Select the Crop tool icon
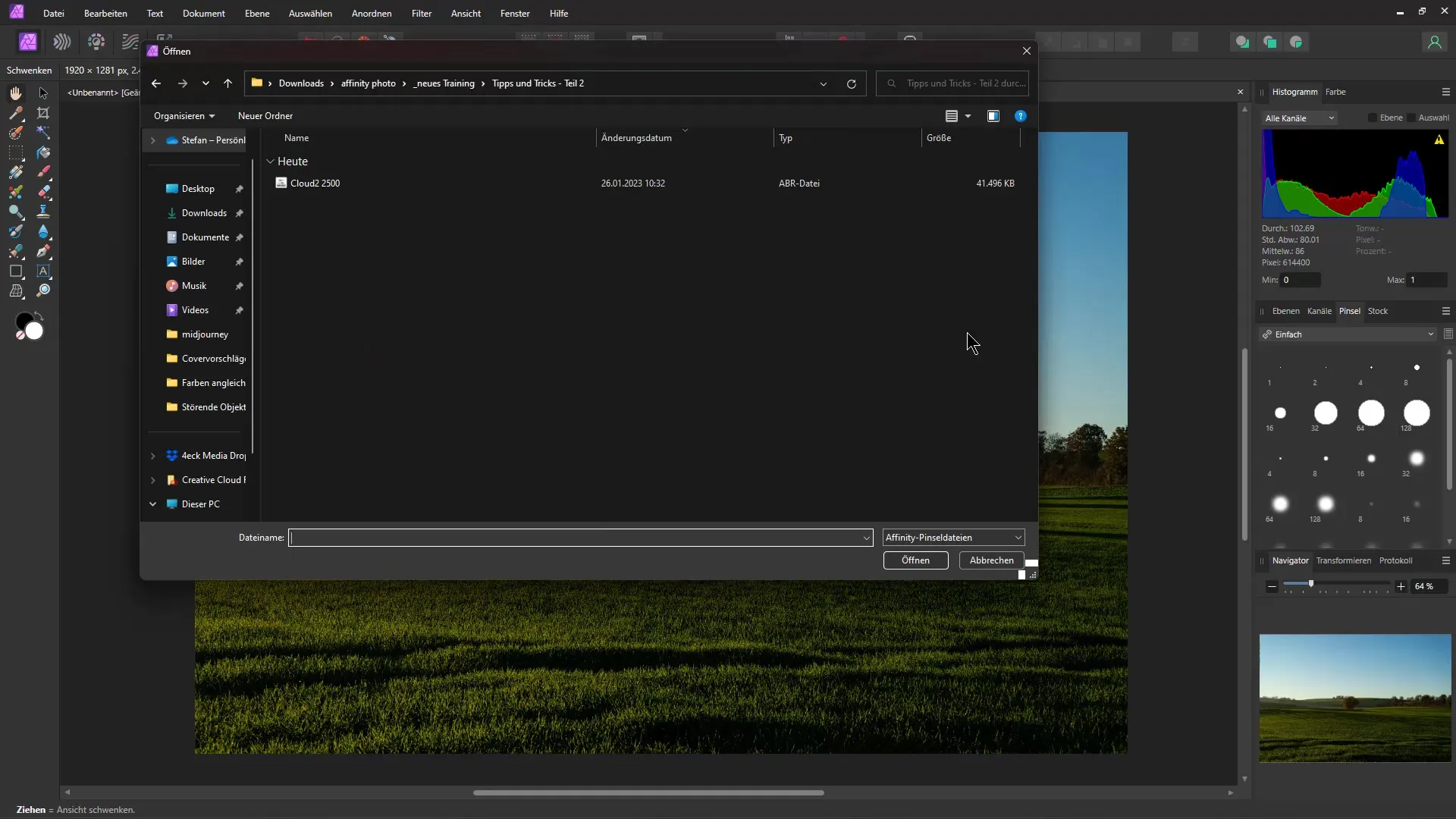The width and height of the screenshot is (1456, 819). 43,112
